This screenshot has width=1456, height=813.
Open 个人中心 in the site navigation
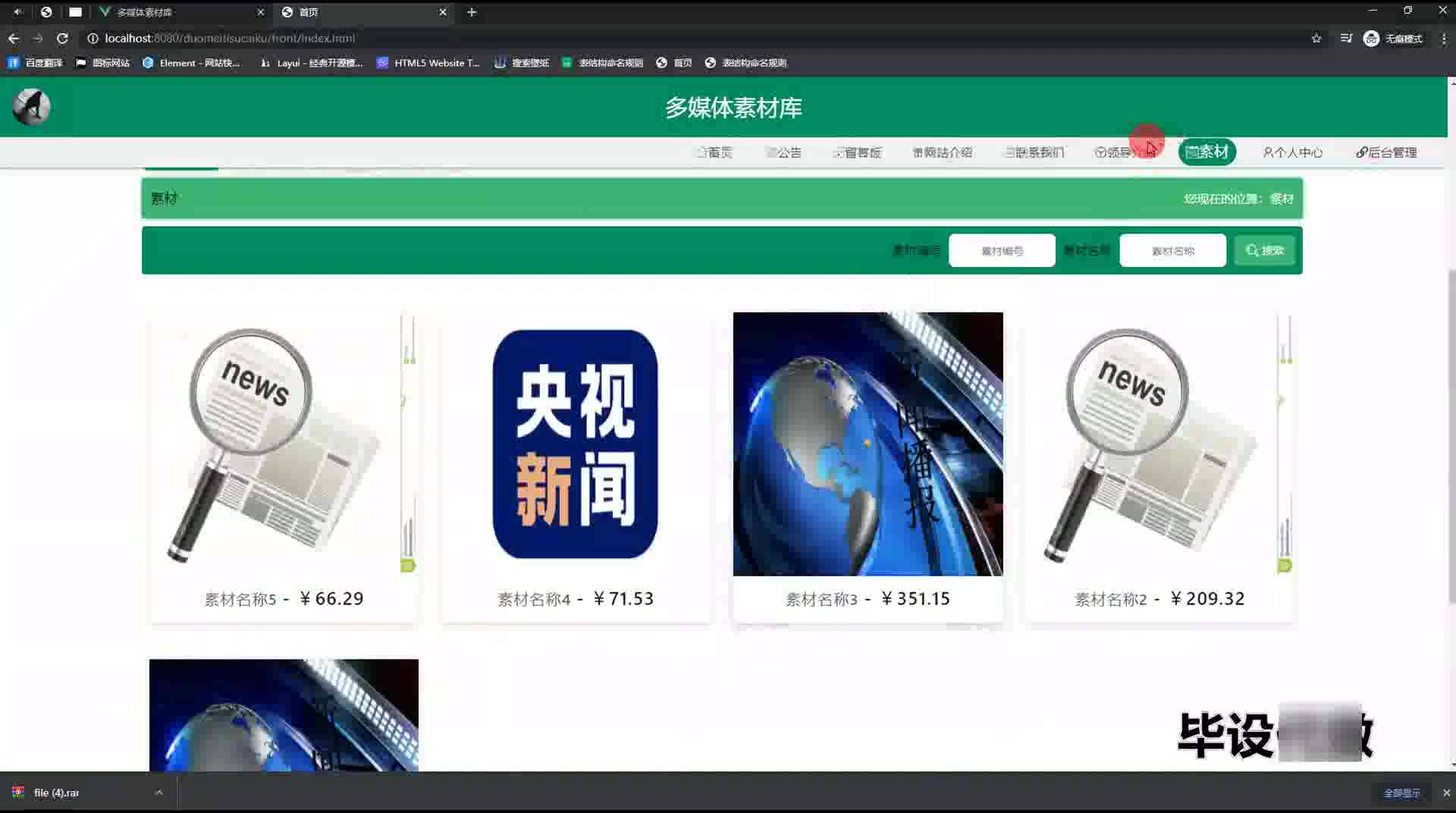click(1292, 152)
